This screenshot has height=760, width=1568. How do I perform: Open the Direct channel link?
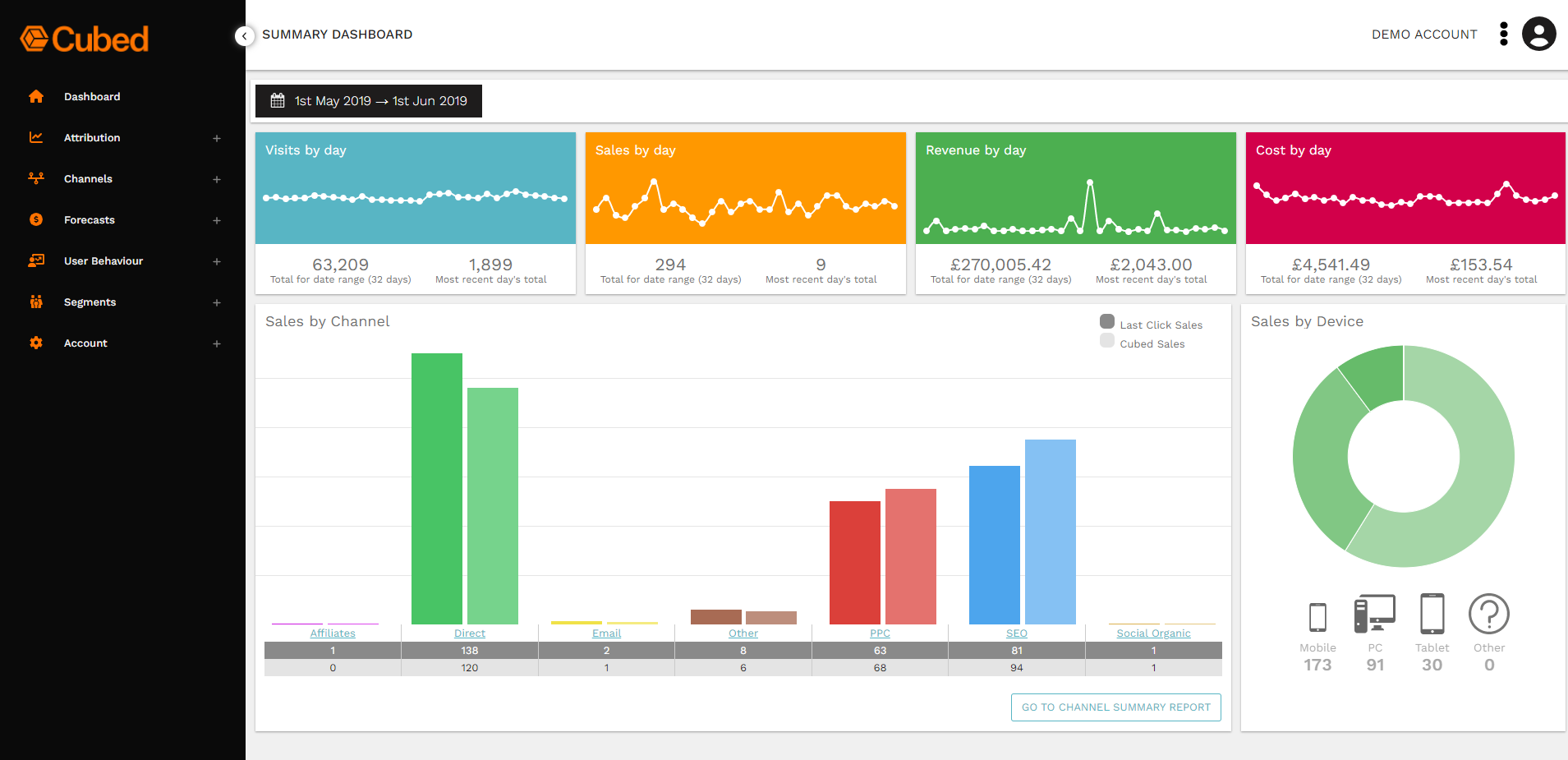(x=469, y=633)
